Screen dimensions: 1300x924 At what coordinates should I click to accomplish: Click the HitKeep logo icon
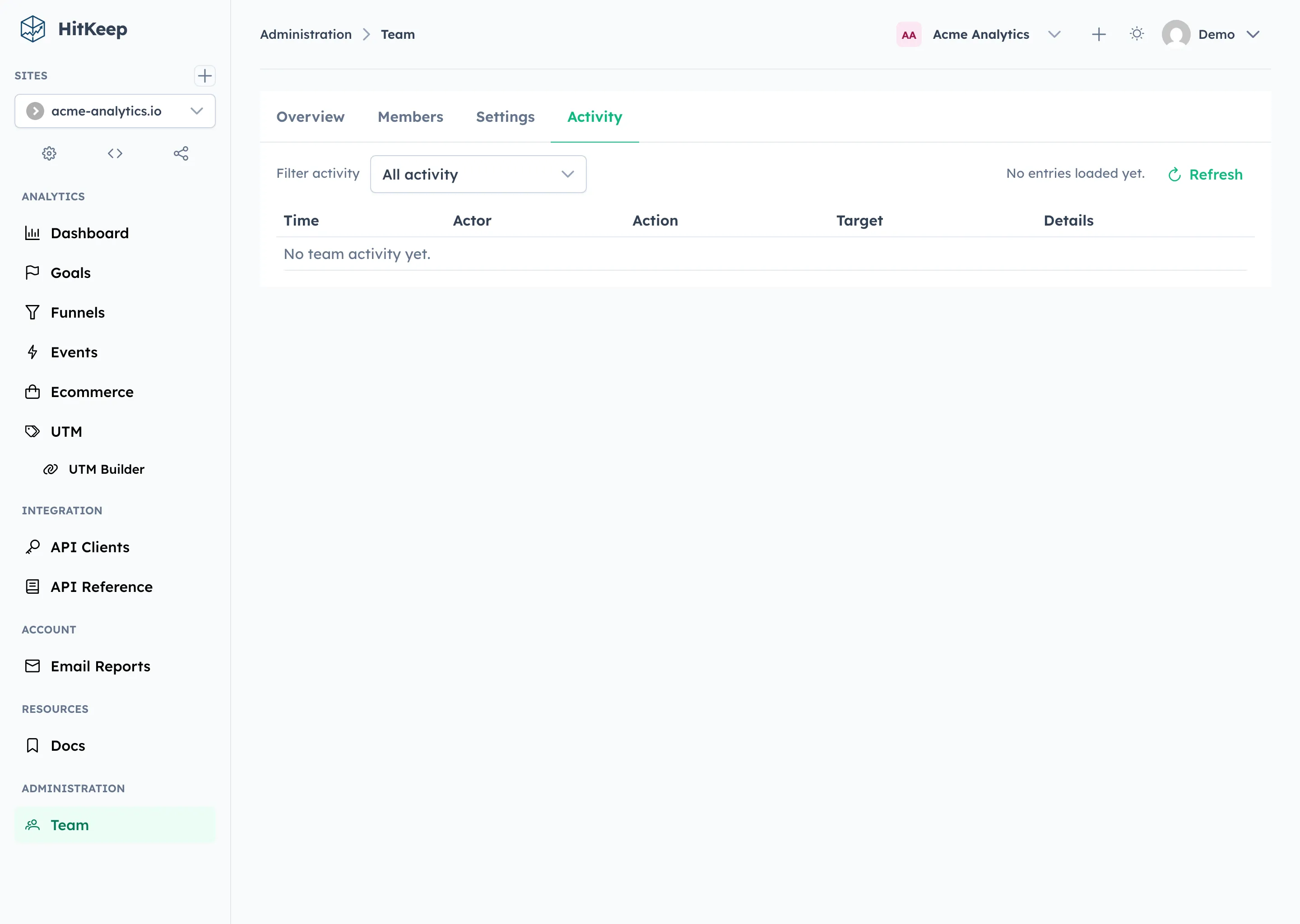tap(33, 29)
